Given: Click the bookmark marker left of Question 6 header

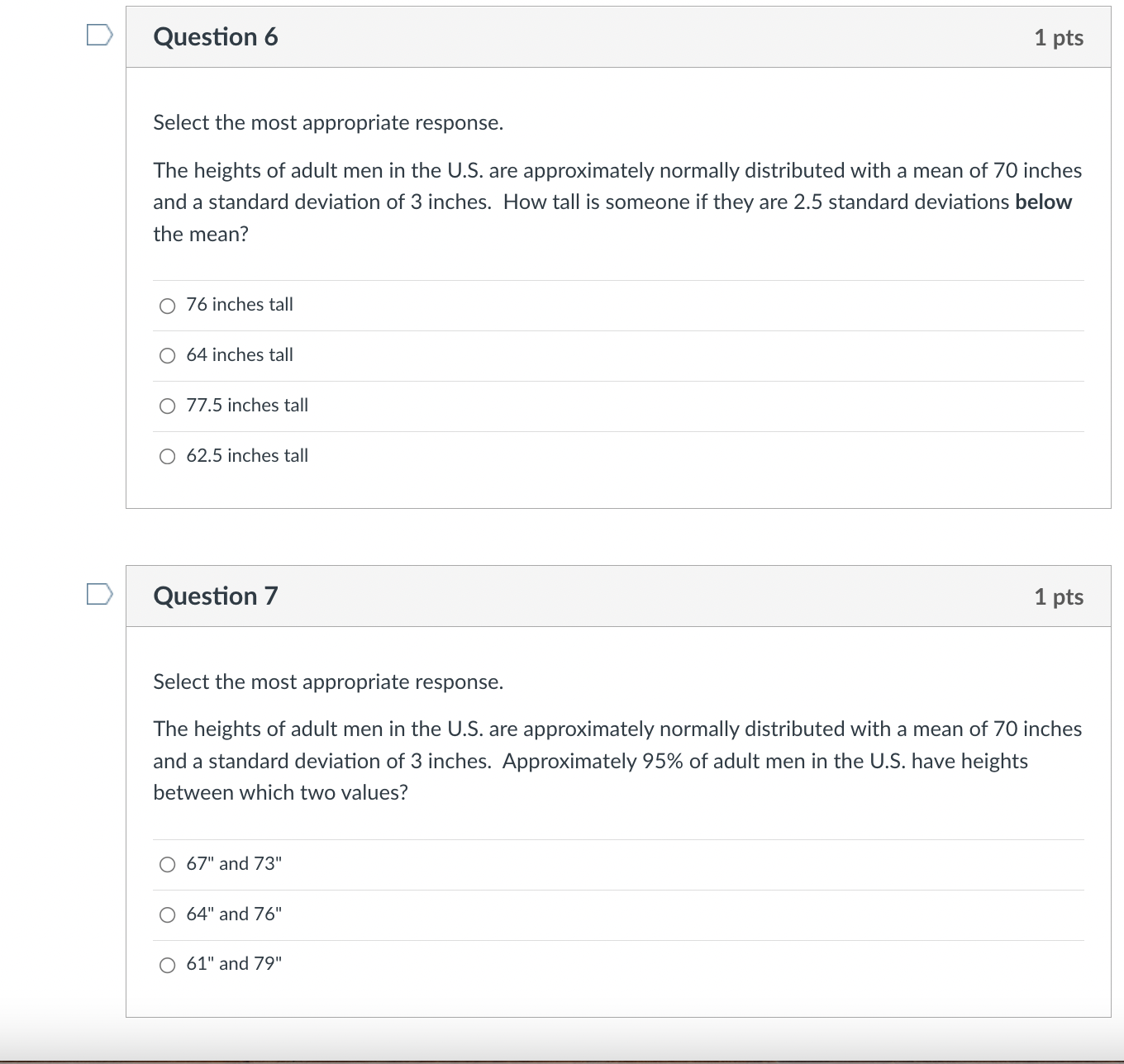Looking at the screenshot, I should click(98, 36).
